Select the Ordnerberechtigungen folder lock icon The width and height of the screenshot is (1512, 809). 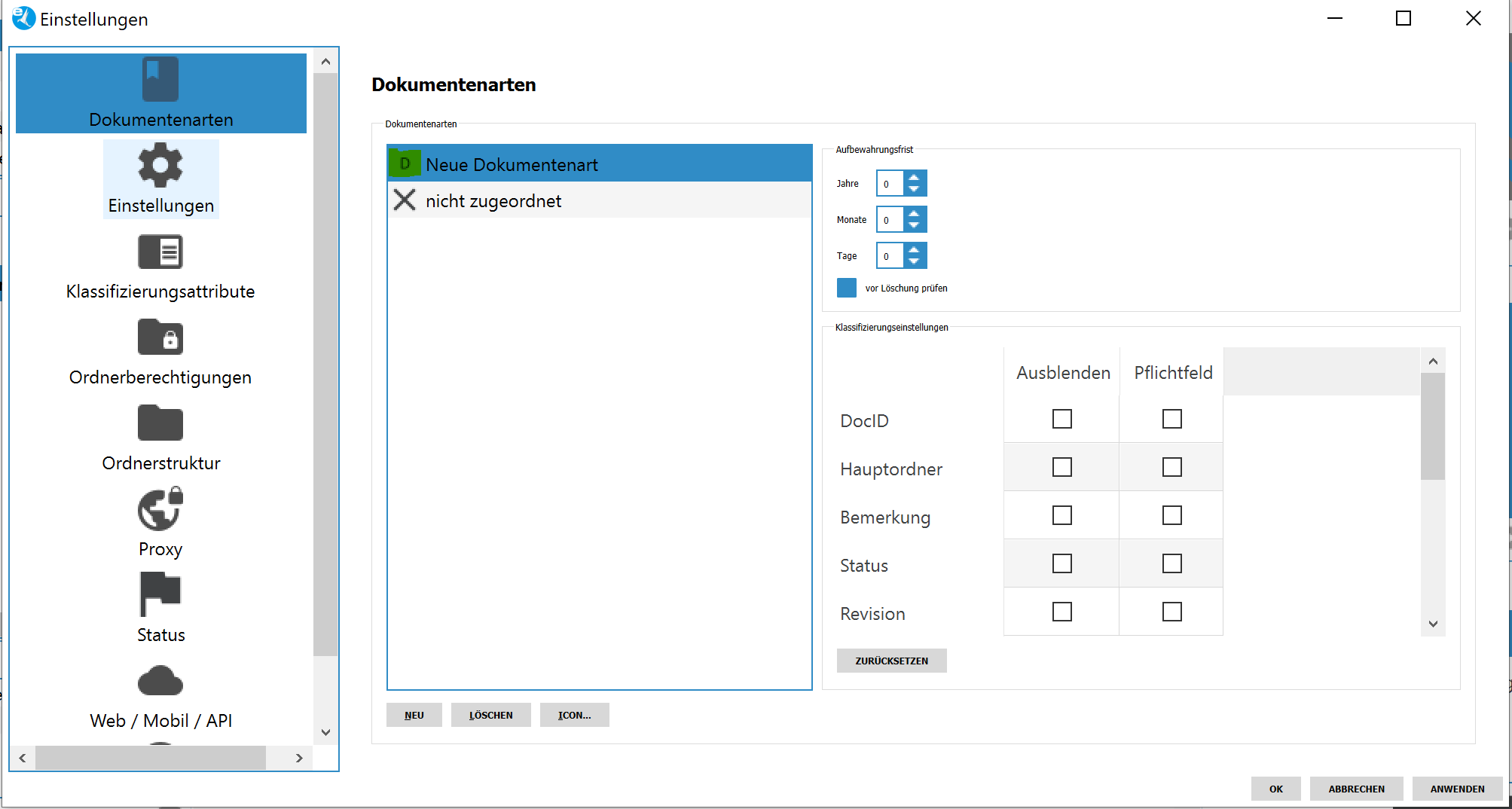160,337
